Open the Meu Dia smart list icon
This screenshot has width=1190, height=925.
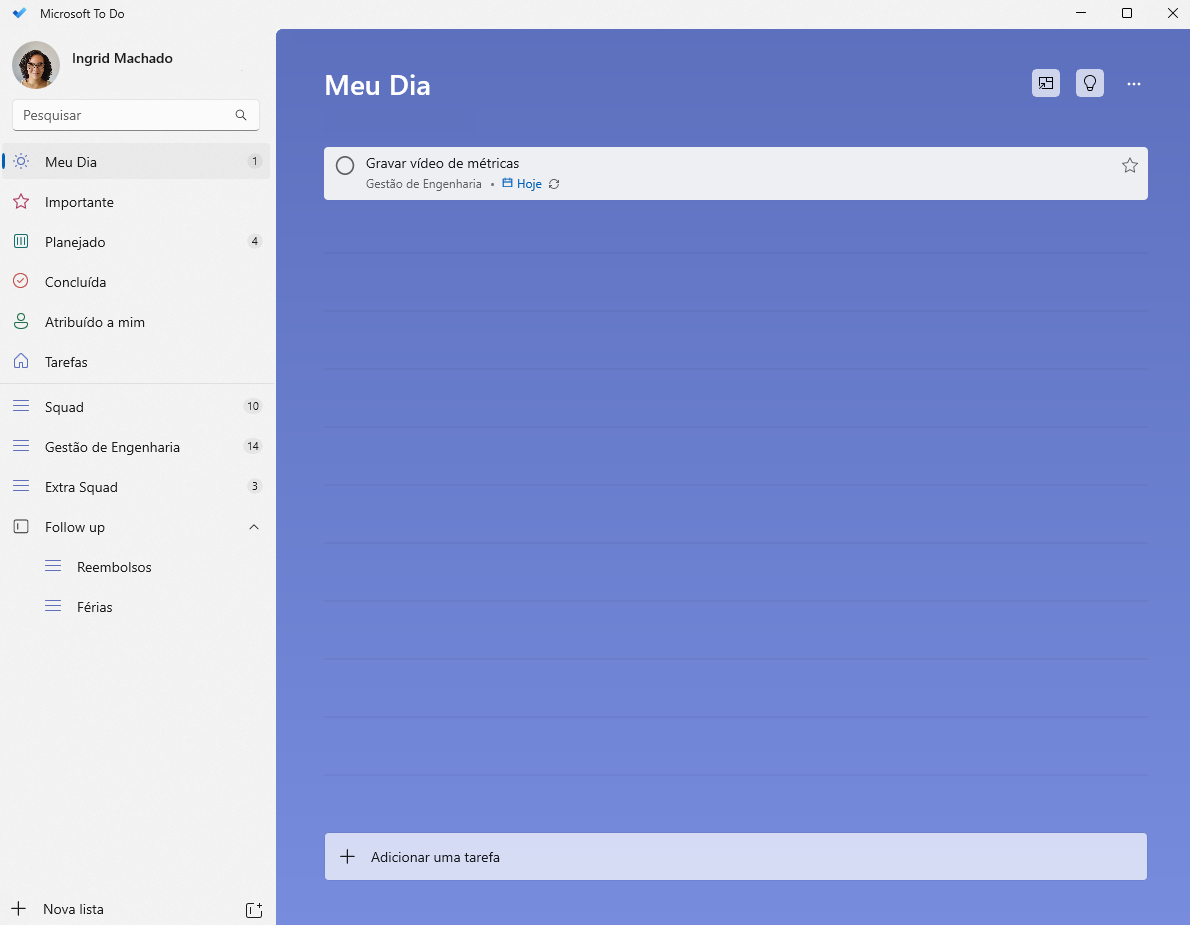click(20, 161)
